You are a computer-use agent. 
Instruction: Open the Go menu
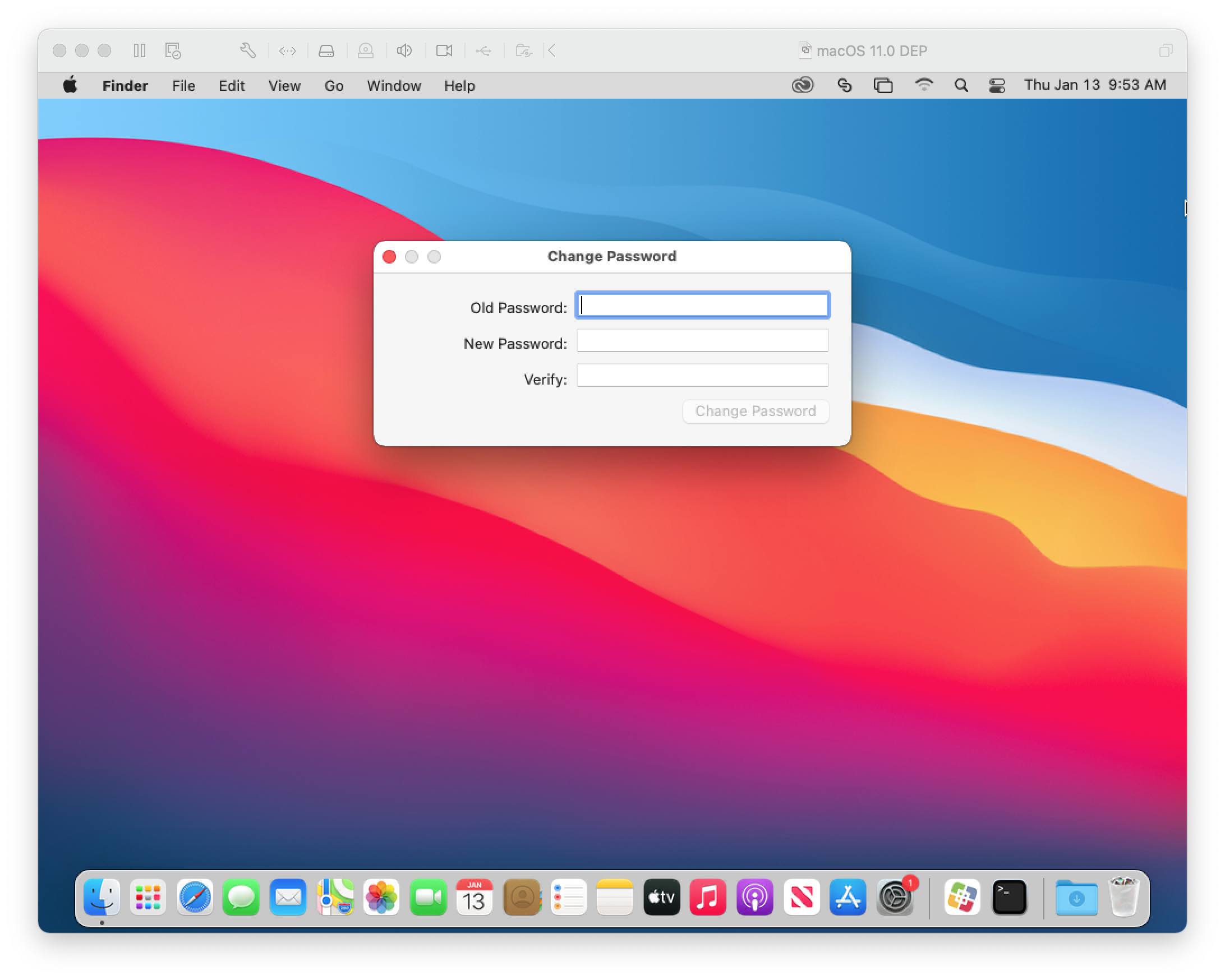[334, 86]
